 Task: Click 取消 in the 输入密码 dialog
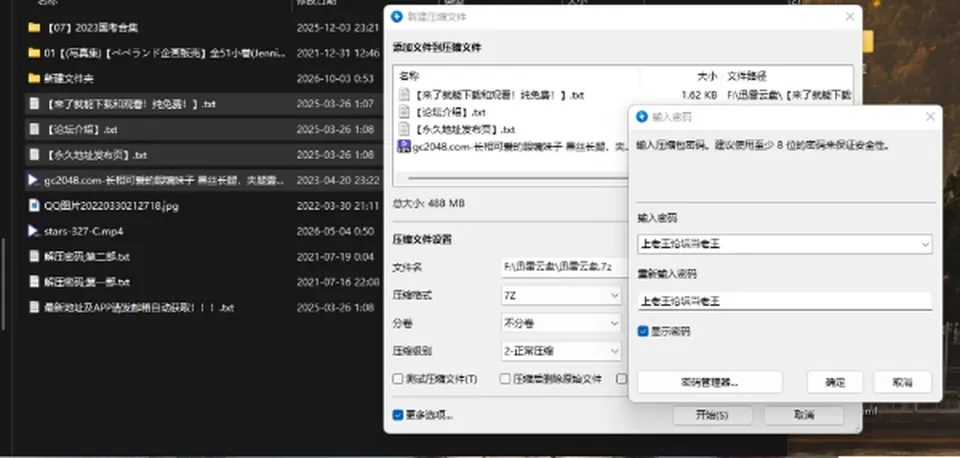902,382
